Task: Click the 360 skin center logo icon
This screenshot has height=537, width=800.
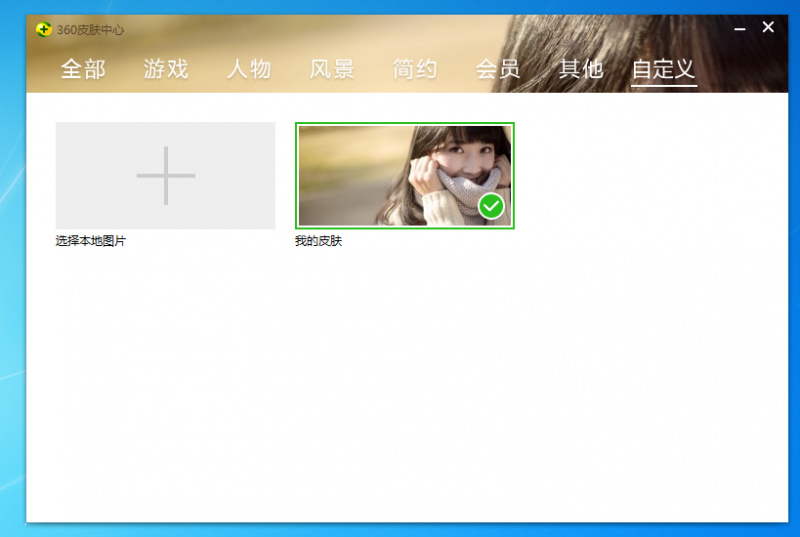Action: pos(44,30)
